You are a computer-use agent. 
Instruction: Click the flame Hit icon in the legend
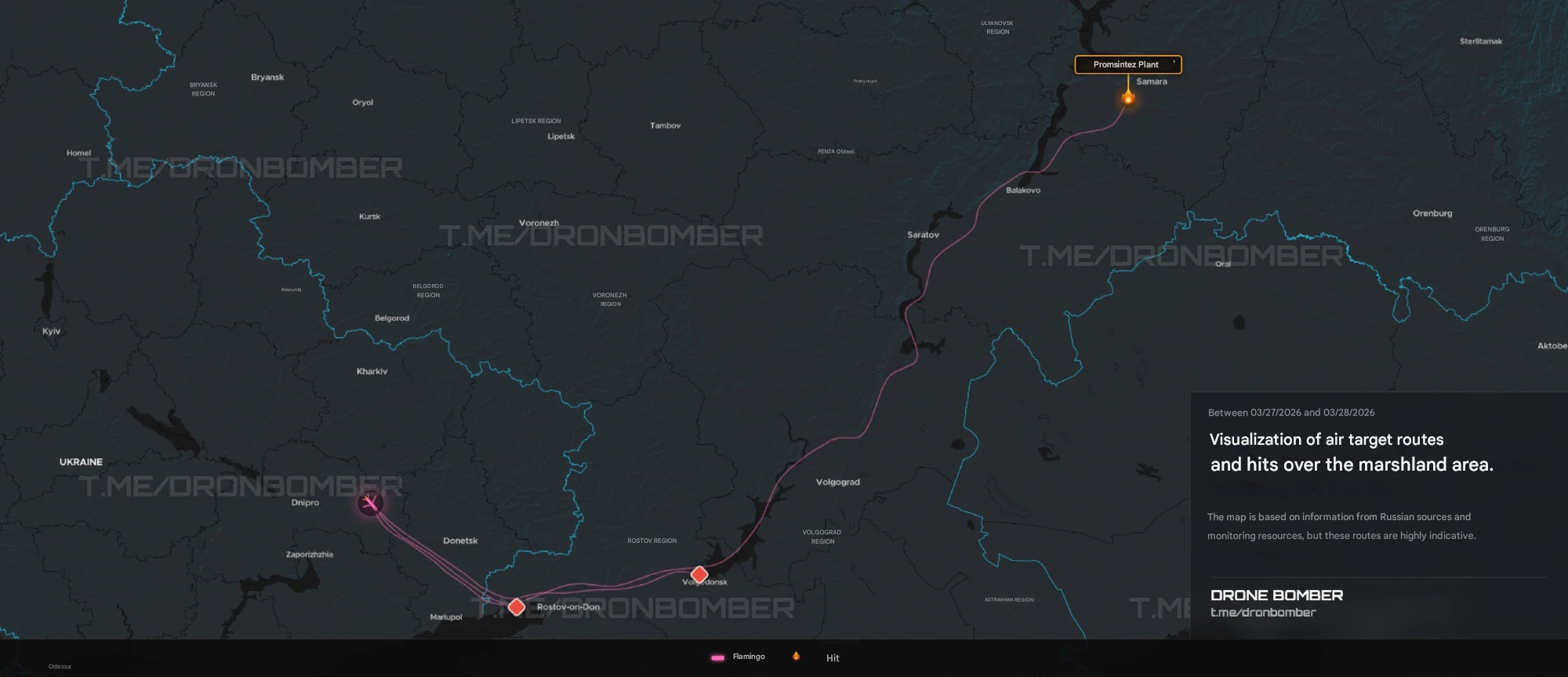pos(796,656)
